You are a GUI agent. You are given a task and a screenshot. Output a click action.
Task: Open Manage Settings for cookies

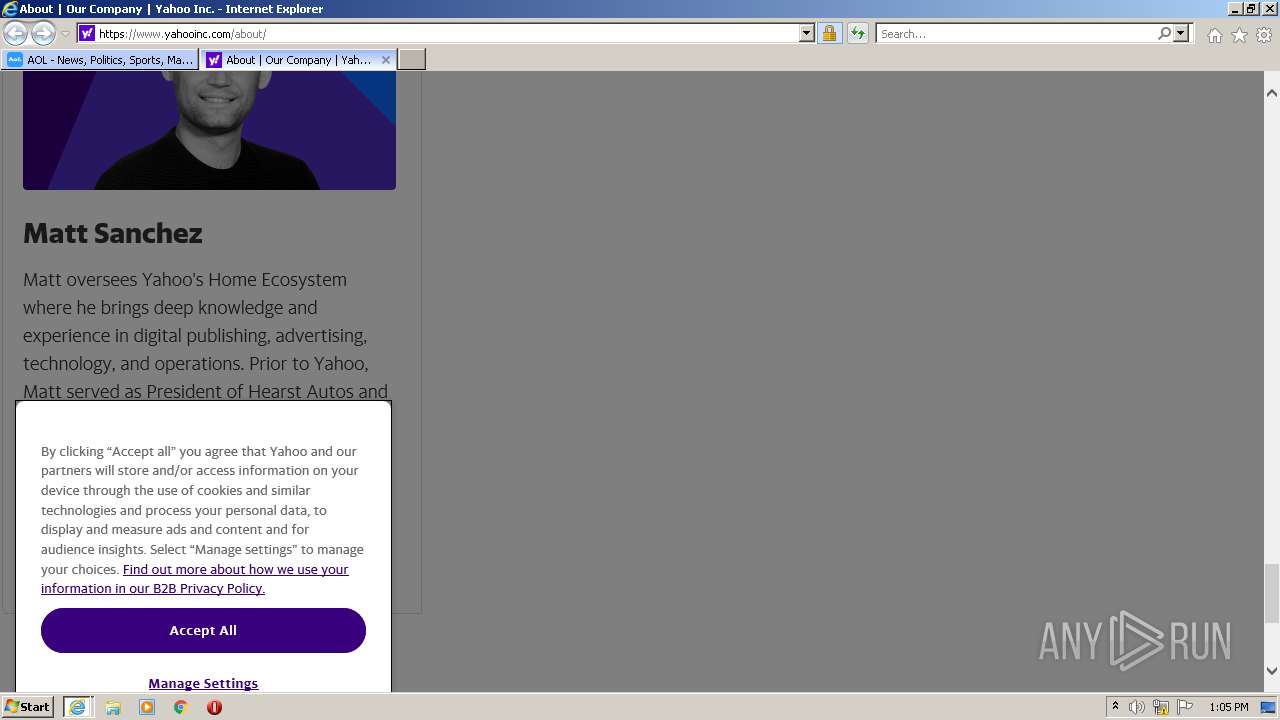pyautogui.click(x=203, y=683)
